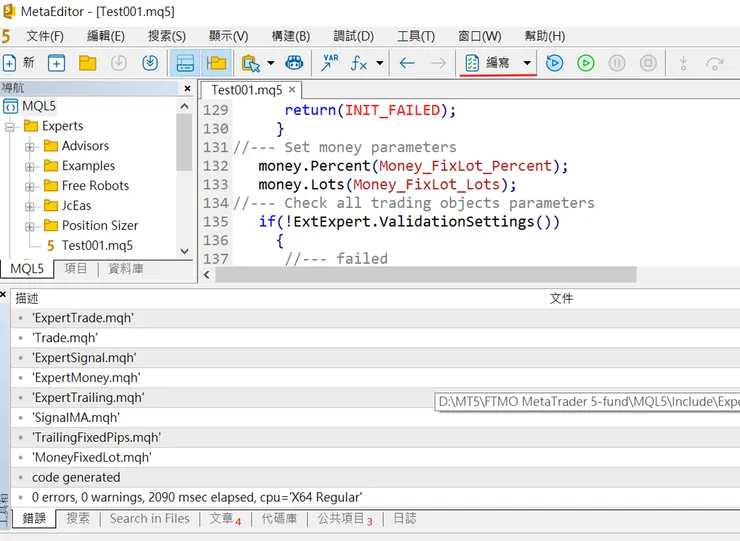The height and width of the screenshot is (541, 740).
Task: Switch to the 資料庫 navigator tab
Action: 125,269
